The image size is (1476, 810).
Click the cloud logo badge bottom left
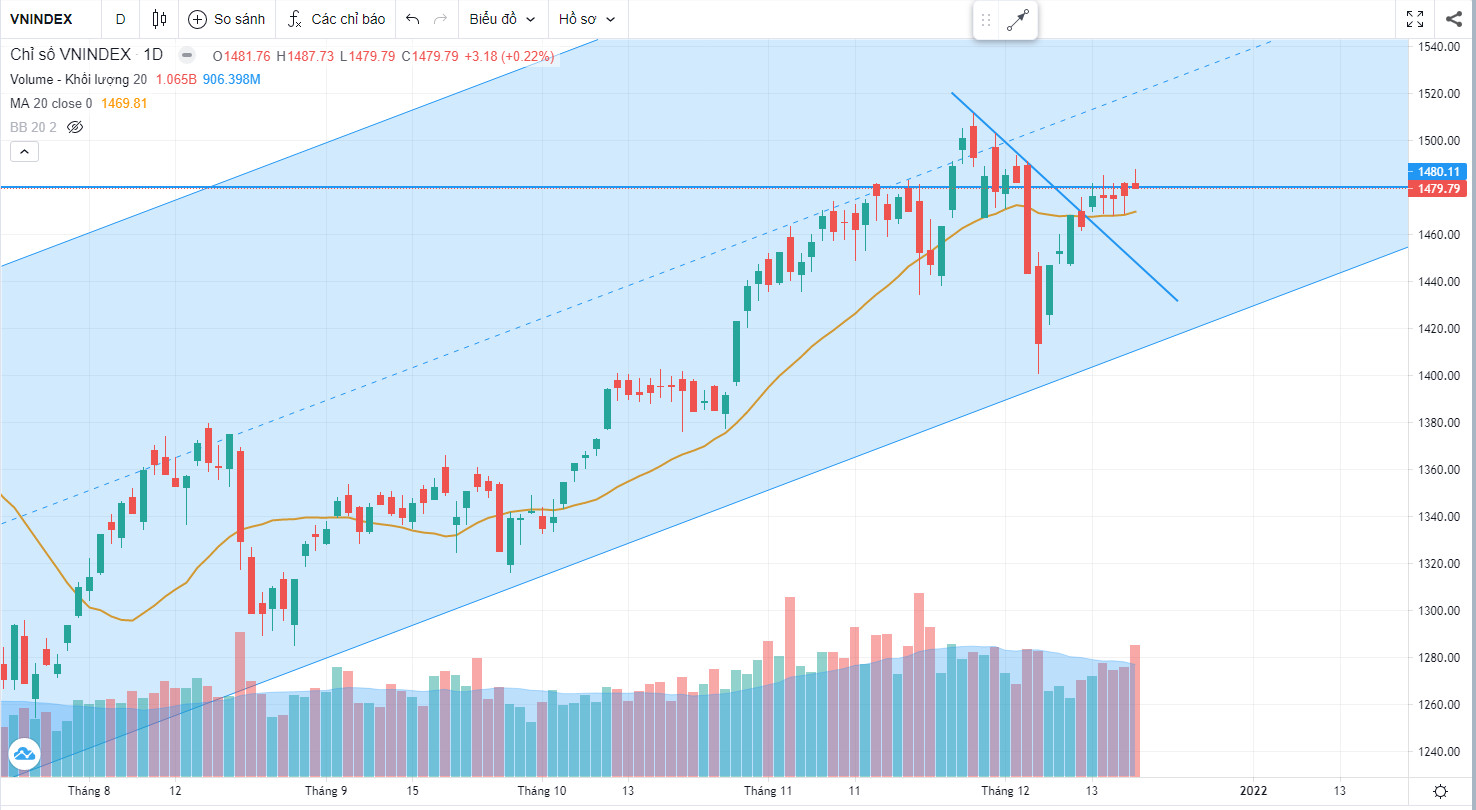(x=22, y=755)
